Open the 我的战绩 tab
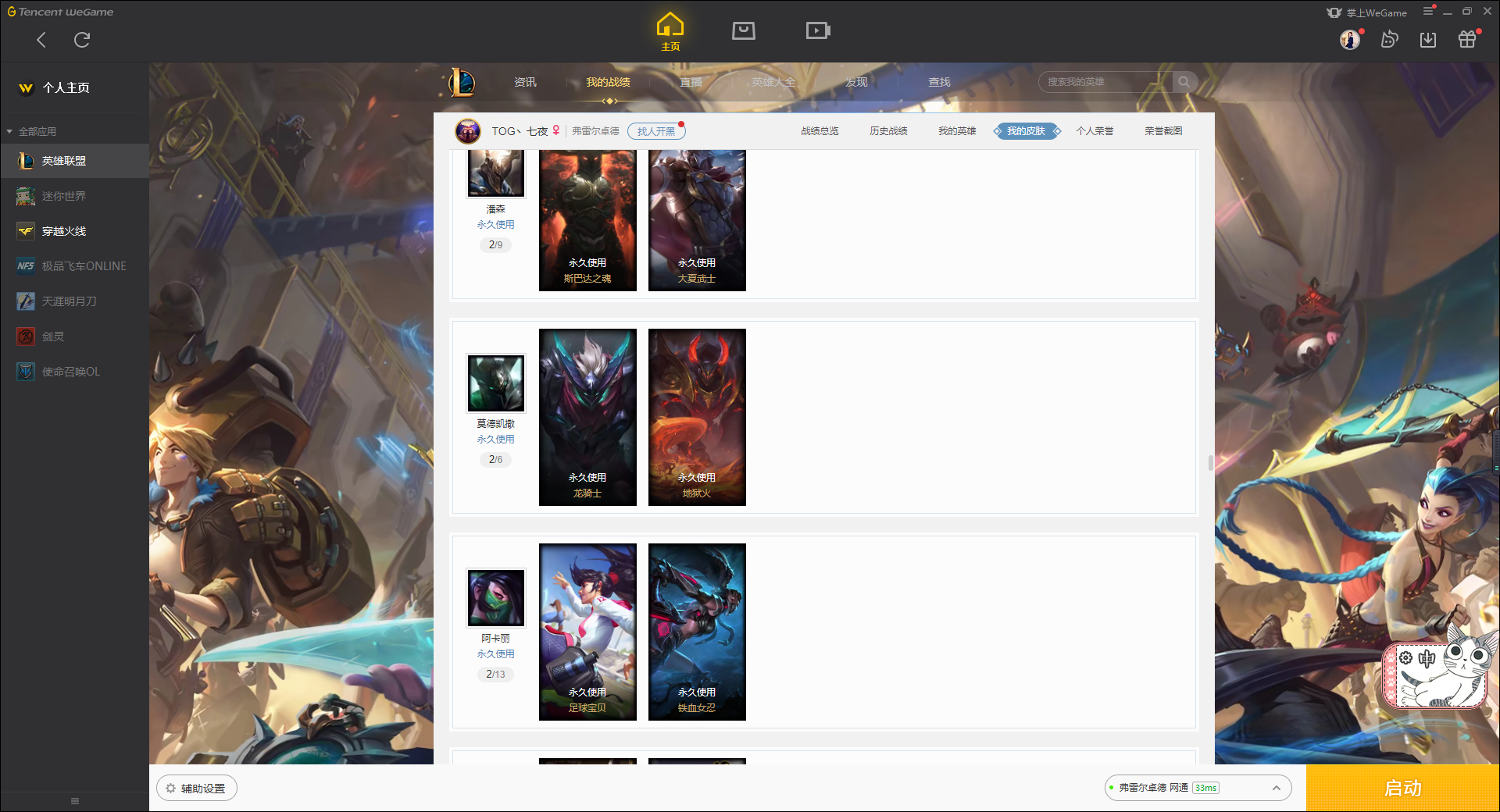 (608, 82)
